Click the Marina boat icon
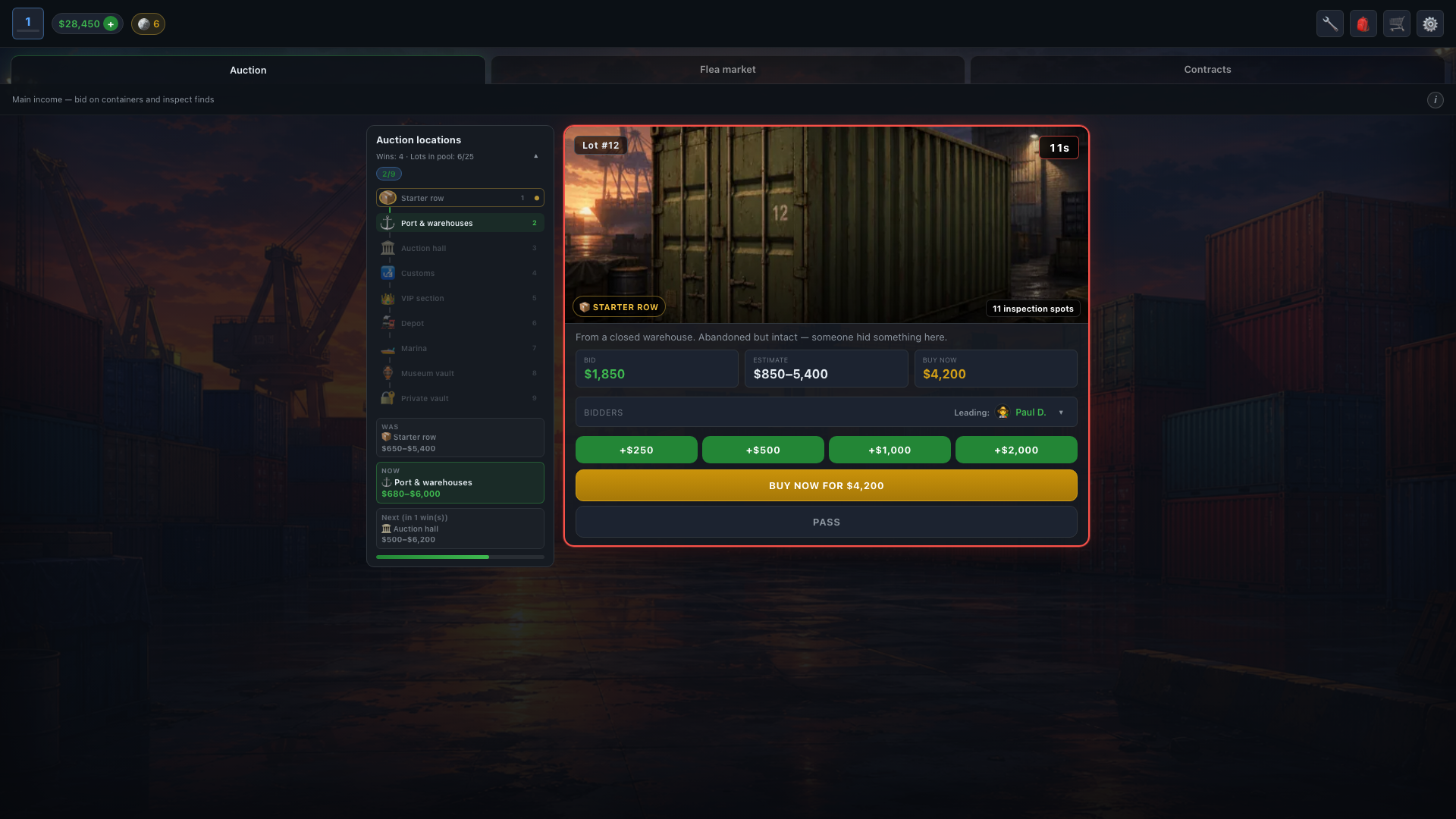This screenshot has width=1456, height=819. 388,348
